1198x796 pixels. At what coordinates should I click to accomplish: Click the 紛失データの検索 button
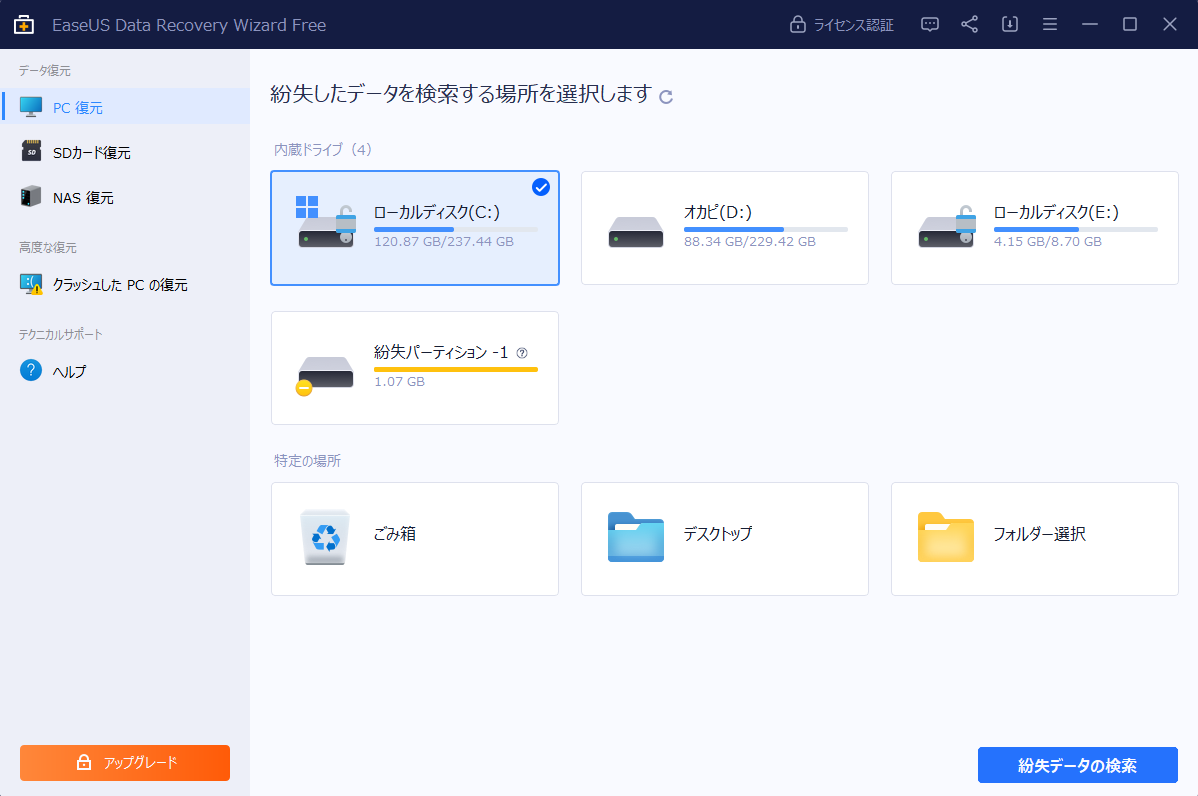click(1077, 765)
